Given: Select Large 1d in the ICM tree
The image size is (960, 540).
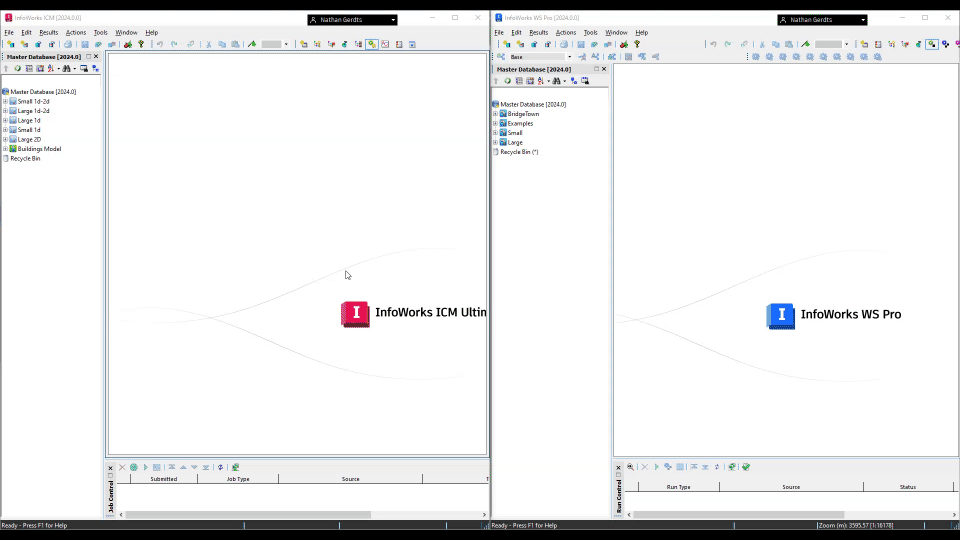Looking at the screenshot, I should [x=29, y=121].
